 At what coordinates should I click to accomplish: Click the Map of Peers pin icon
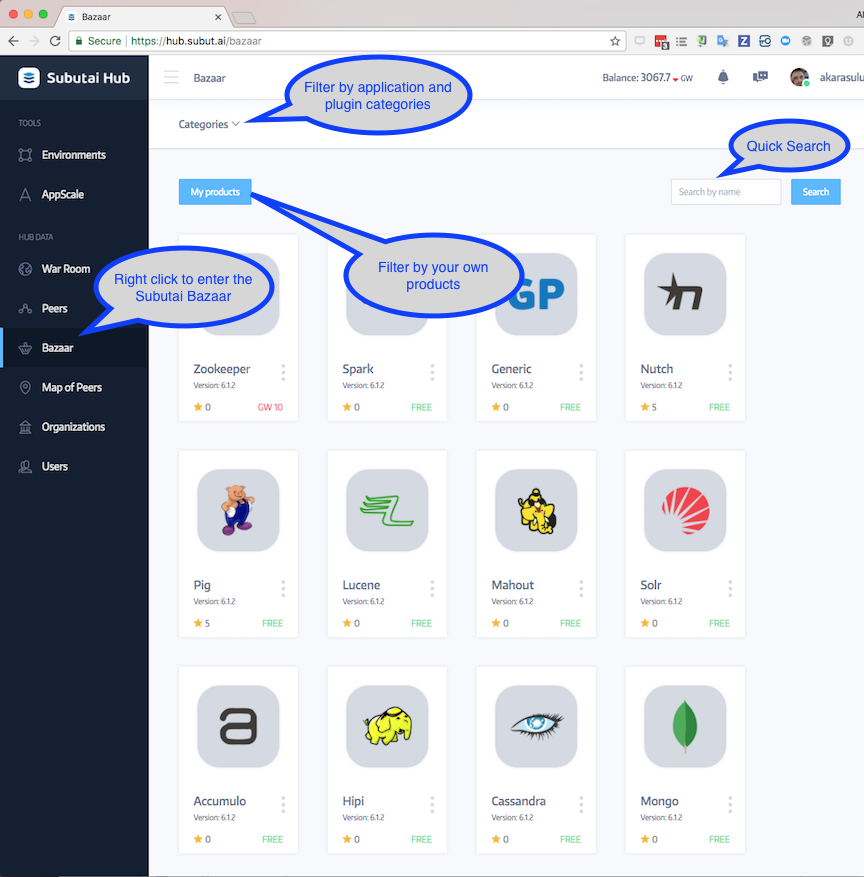coord(25,388)
